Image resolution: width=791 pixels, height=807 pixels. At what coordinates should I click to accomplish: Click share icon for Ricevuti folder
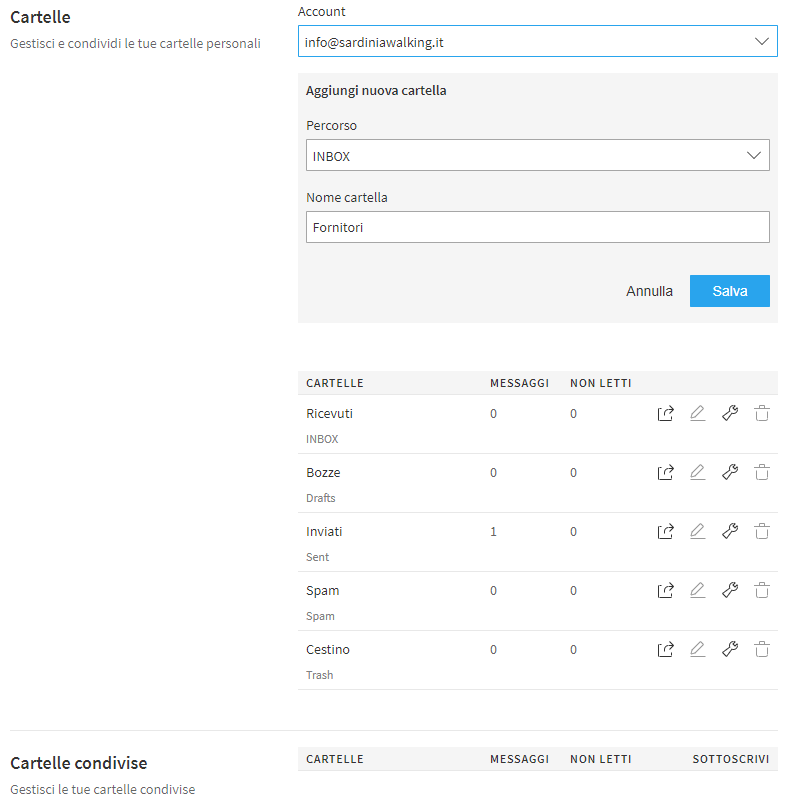666,414
